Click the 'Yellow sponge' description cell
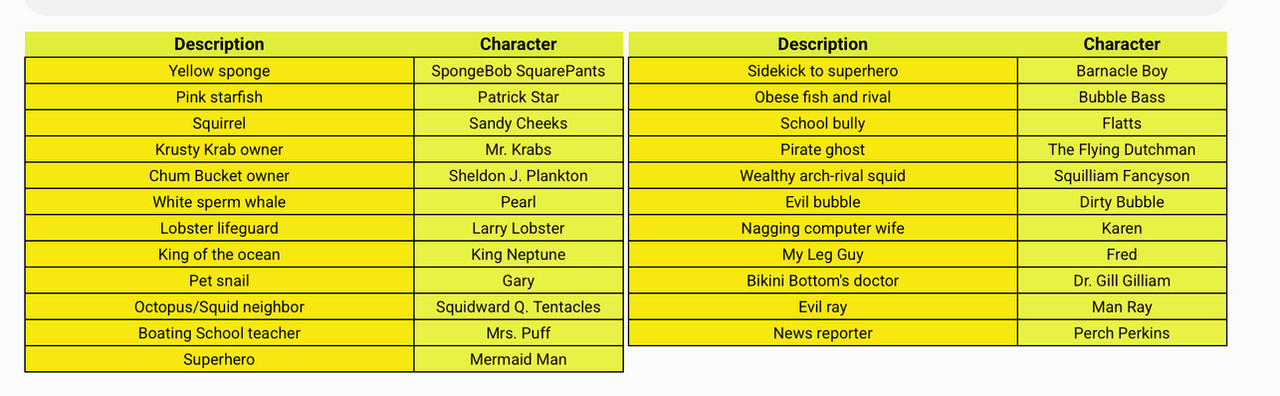The image size is (1280, 396). coord(219,71)
